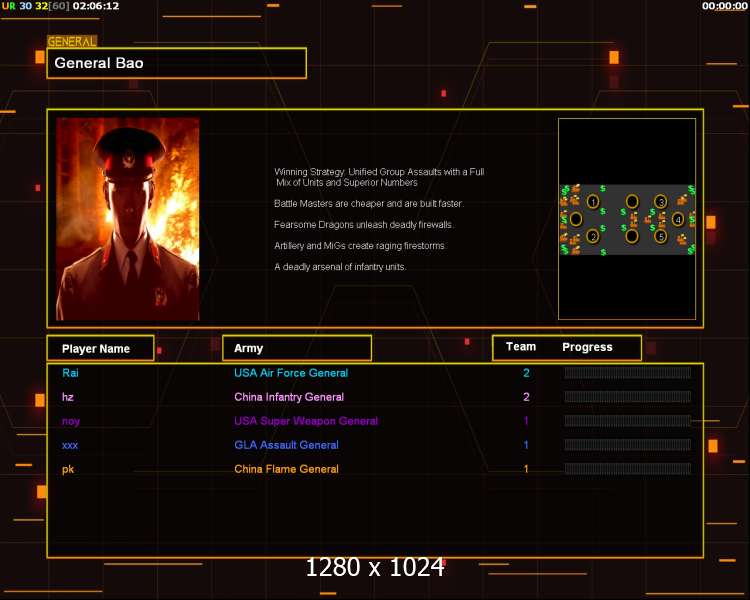Viewport: 750px width, 600px height.
Task: Click team number 2 in hz's row
Action: [x=526, y=397]
